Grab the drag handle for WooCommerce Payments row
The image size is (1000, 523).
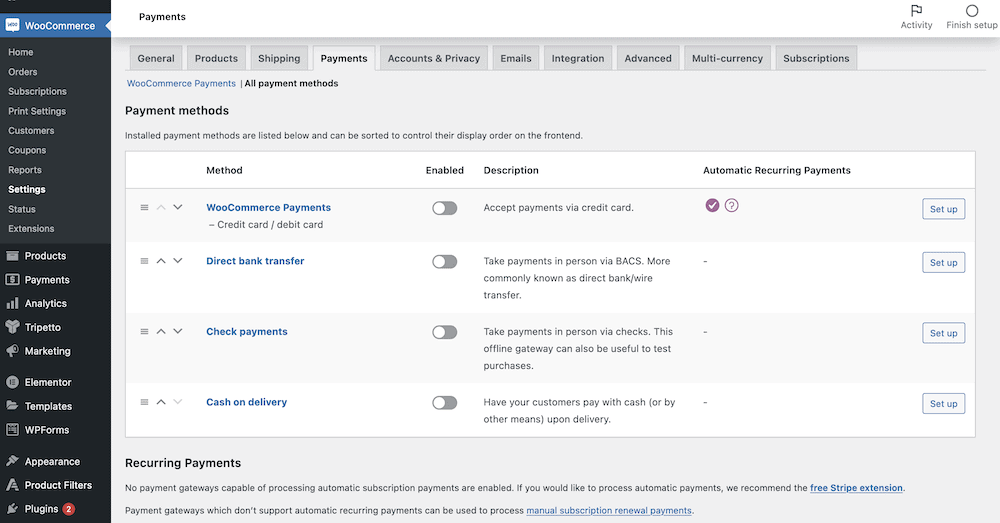(144, 207)
